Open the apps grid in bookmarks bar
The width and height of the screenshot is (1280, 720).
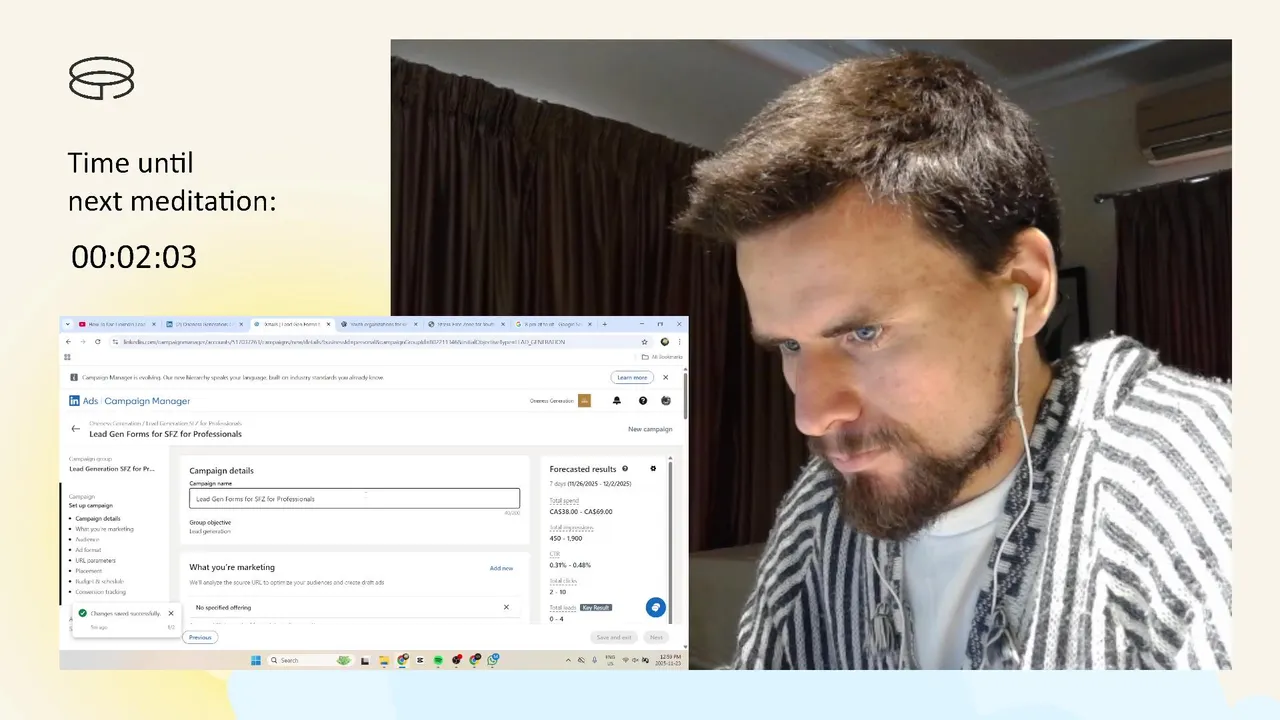pyautogui.click(x=67, y=357)
